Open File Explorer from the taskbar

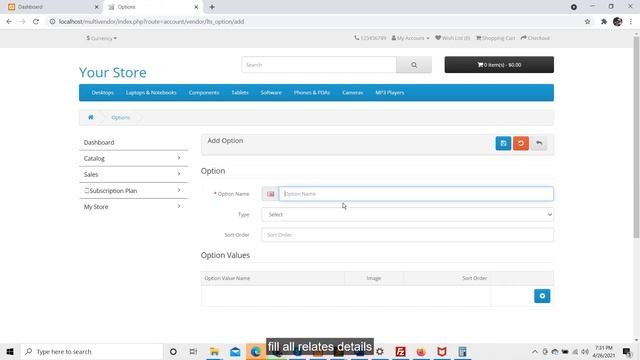click(214, 351)
